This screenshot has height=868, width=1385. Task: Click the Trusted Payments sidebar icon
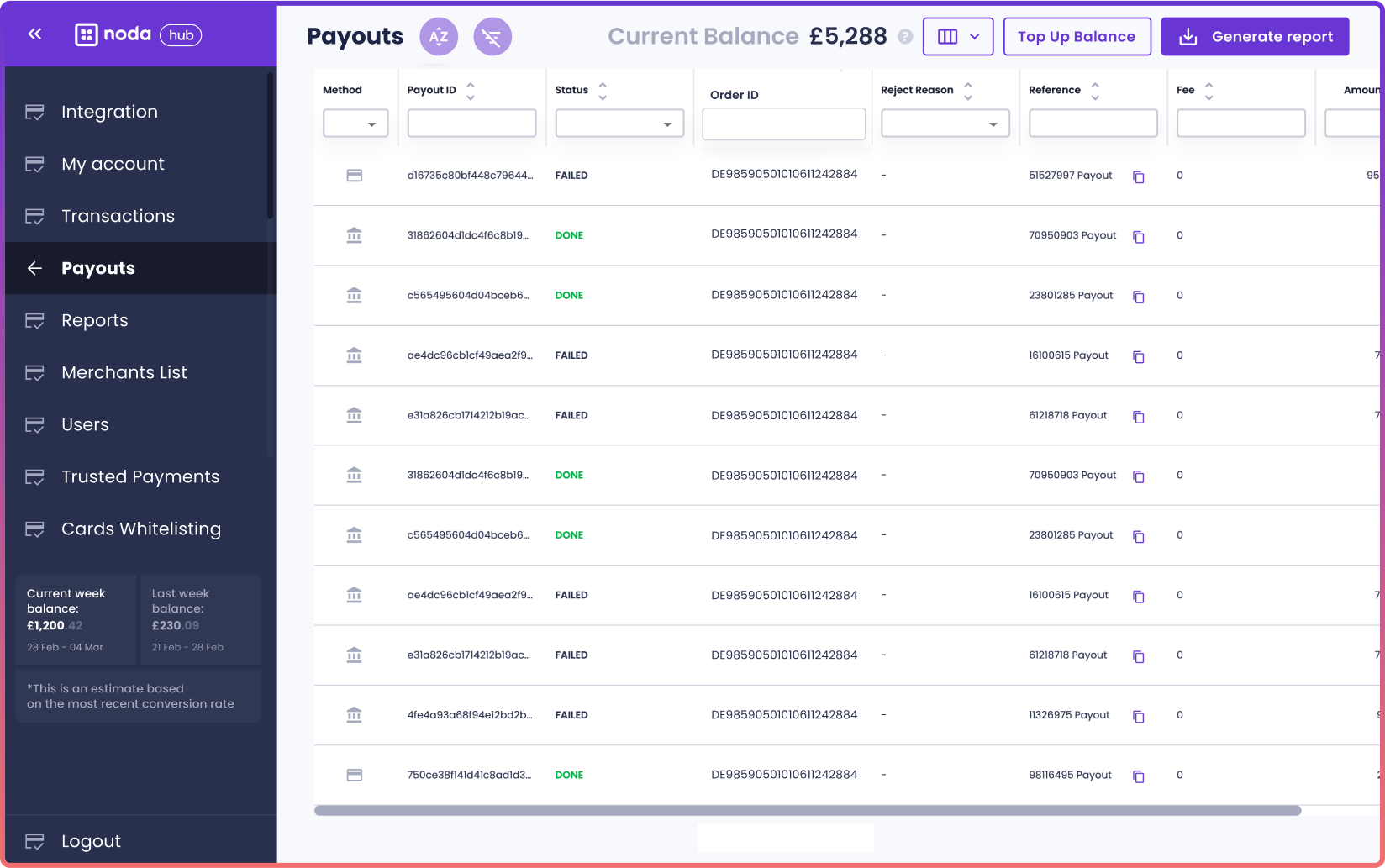[34, 476]
